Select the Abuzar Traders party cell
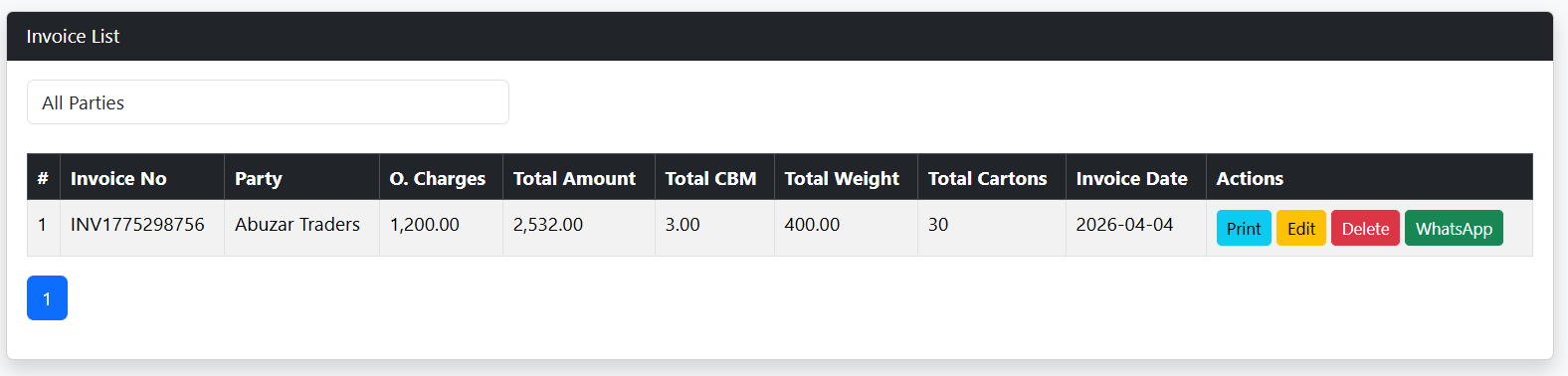Viewport: 1568px width, 376px height. point(297,225)
